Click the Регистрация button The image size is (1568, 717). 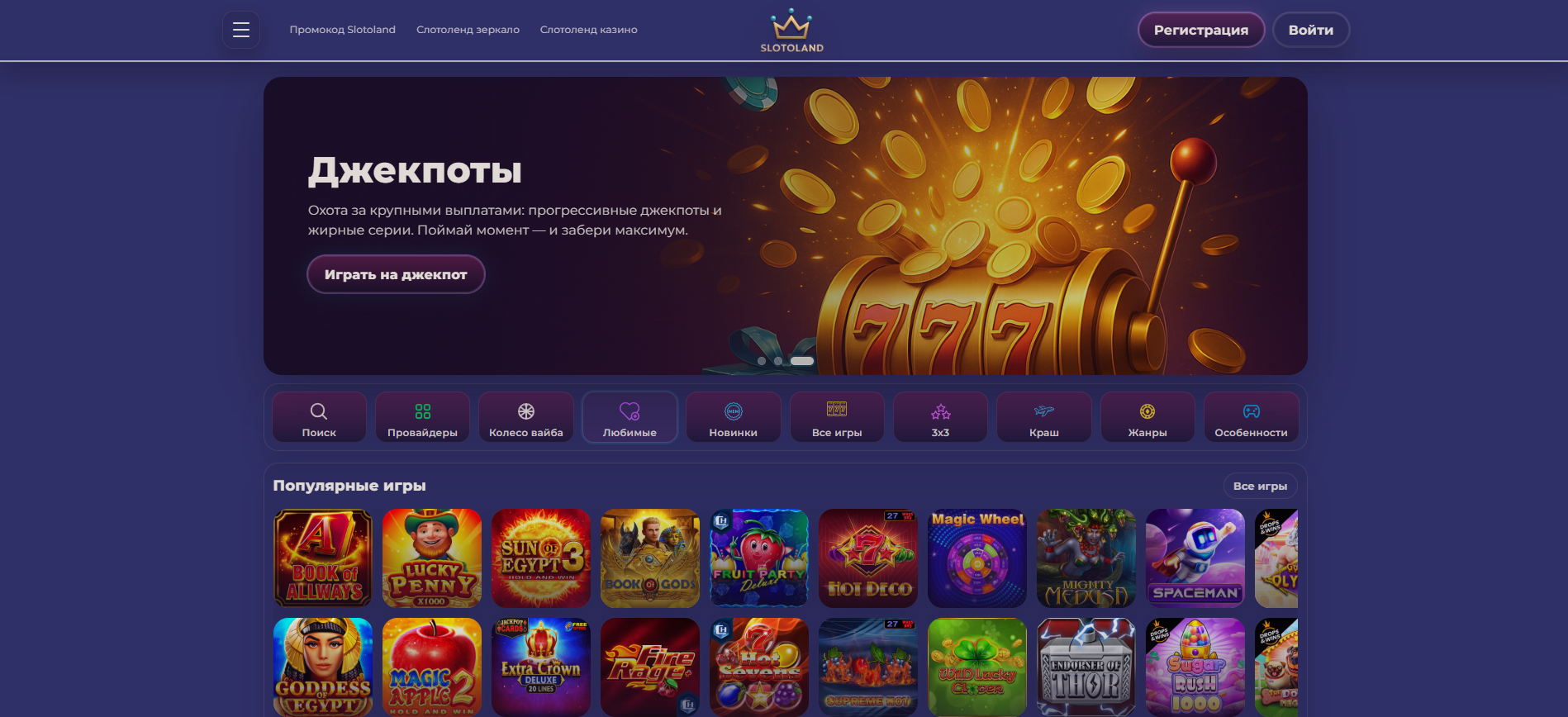(x=1201, y=30)
